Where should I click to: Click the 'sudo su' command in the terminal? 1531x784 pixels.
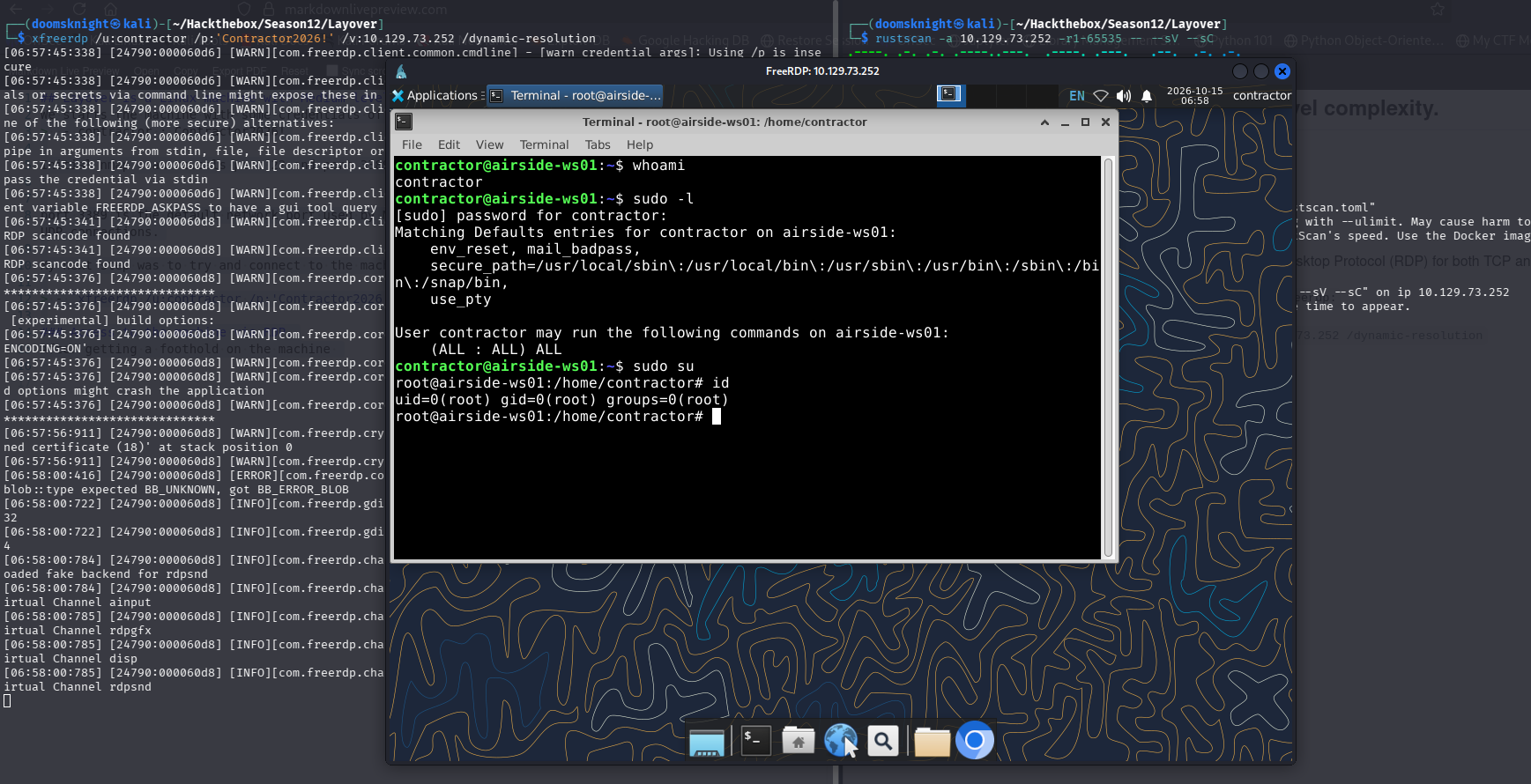coord(664,366)
